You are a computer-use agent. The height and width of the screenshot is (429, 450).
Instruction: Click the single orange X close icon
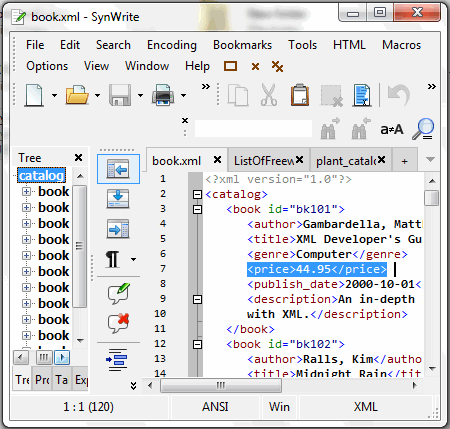click(255, 66)
